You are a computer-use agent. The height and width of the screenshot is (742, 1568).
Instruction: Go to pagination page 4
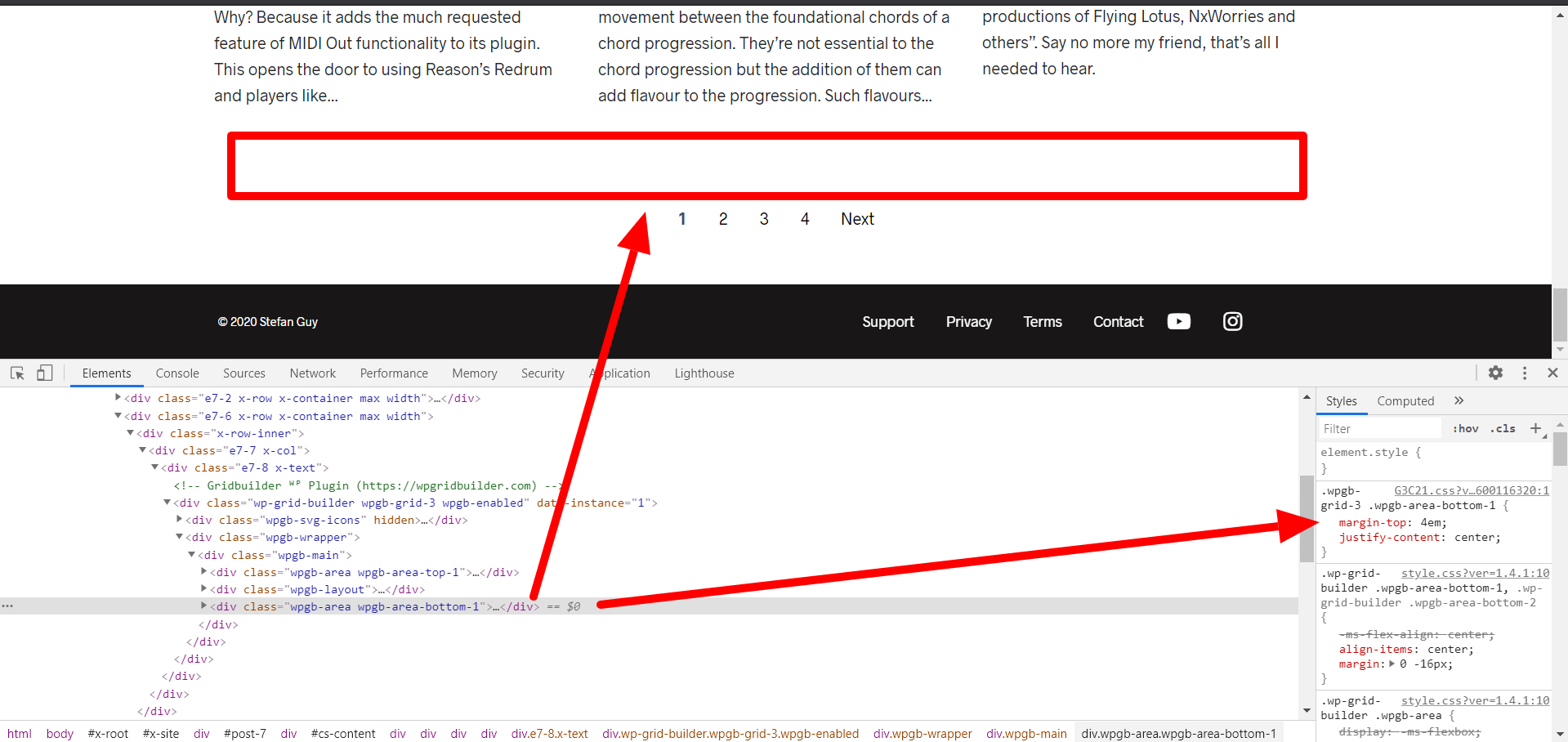805,219
